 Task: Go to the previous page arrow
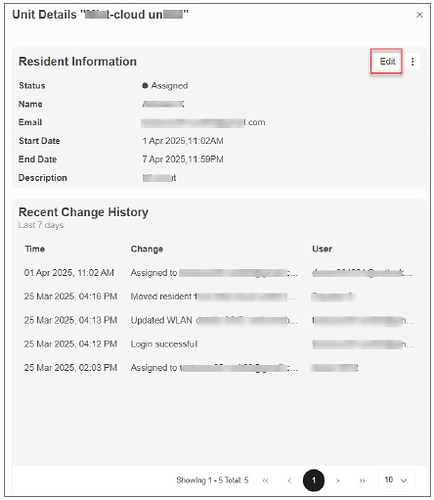(289, 480)
